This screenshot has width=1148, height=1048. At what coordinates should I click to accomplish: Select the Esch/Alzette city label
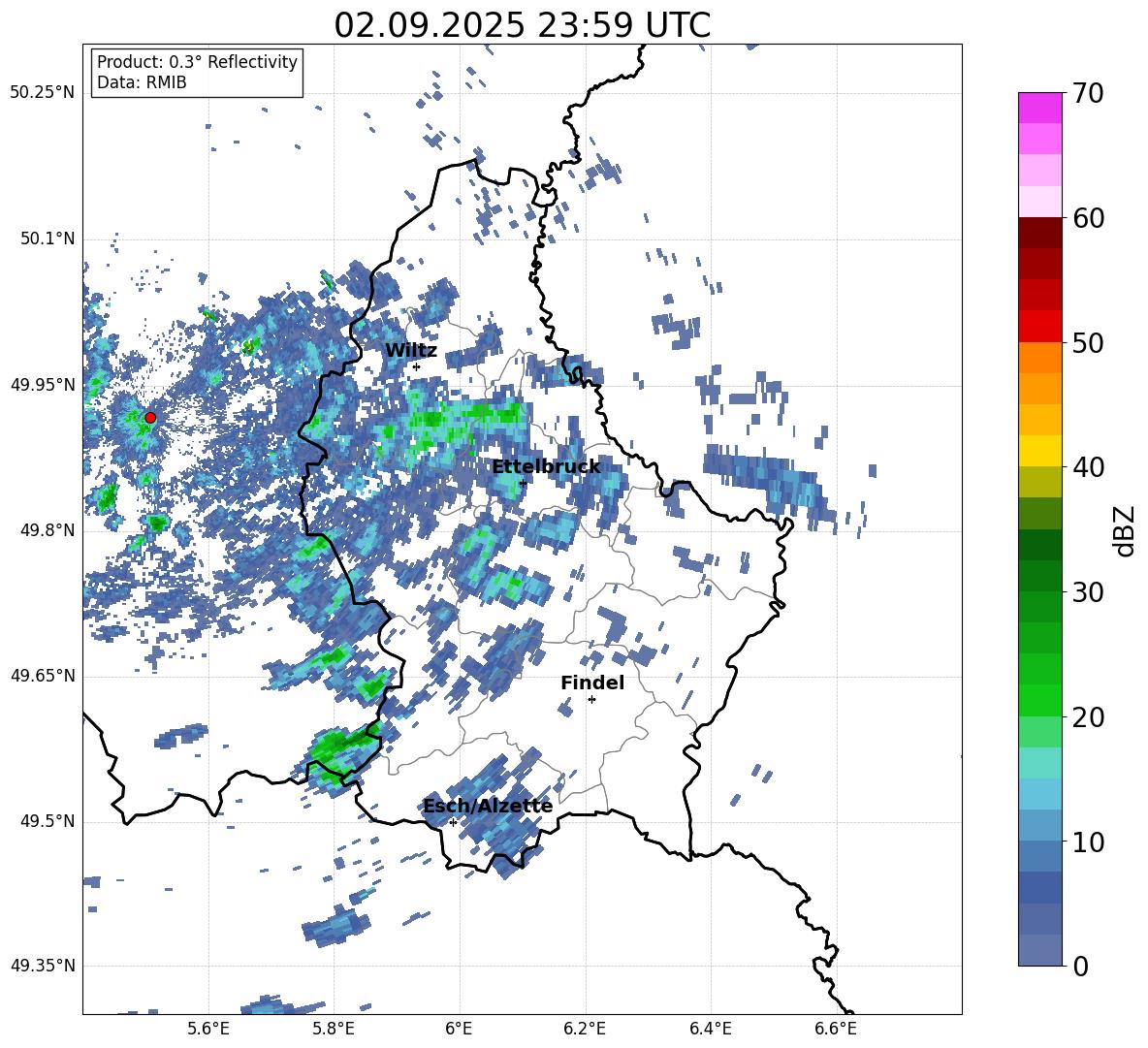point(488,806)
